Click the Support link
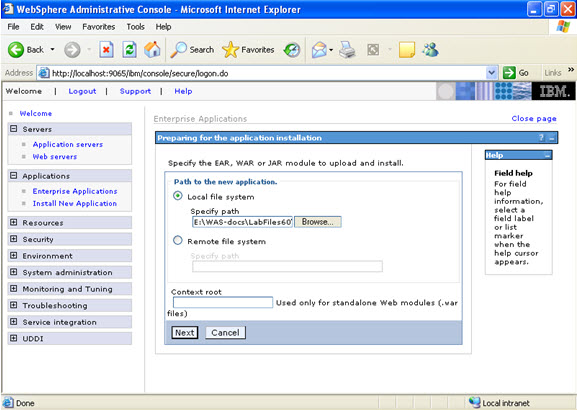Viewport: 577px width, 410px height. point(135,91)
